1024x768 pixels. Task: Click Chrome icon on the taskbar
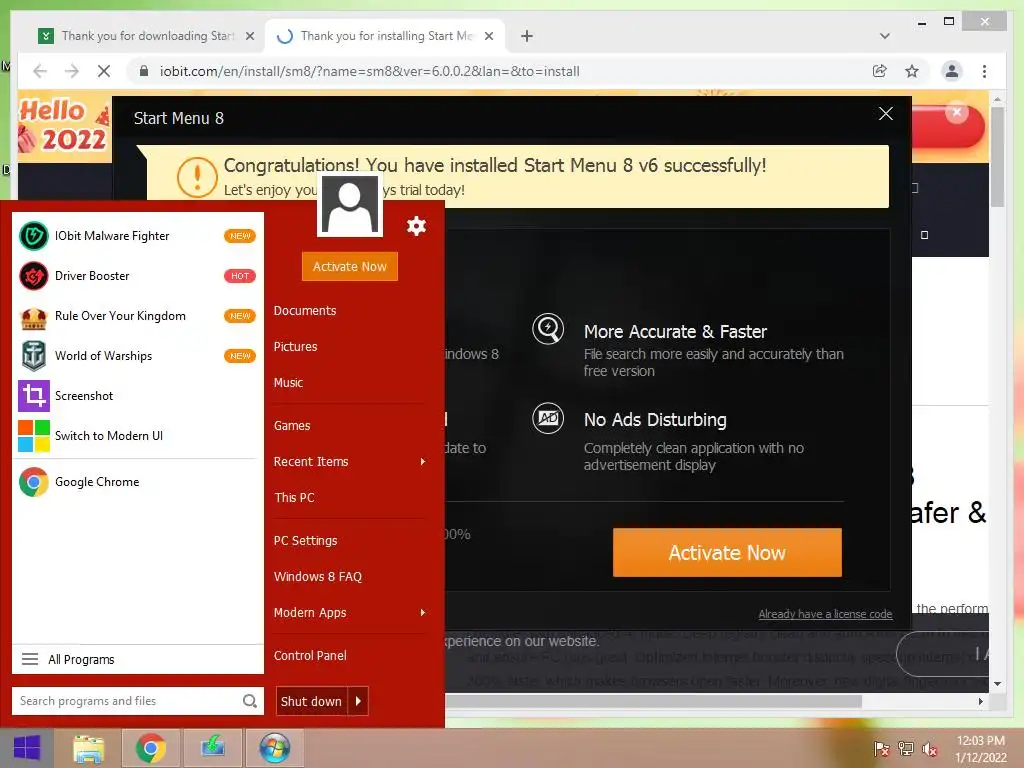coord(150,748)
